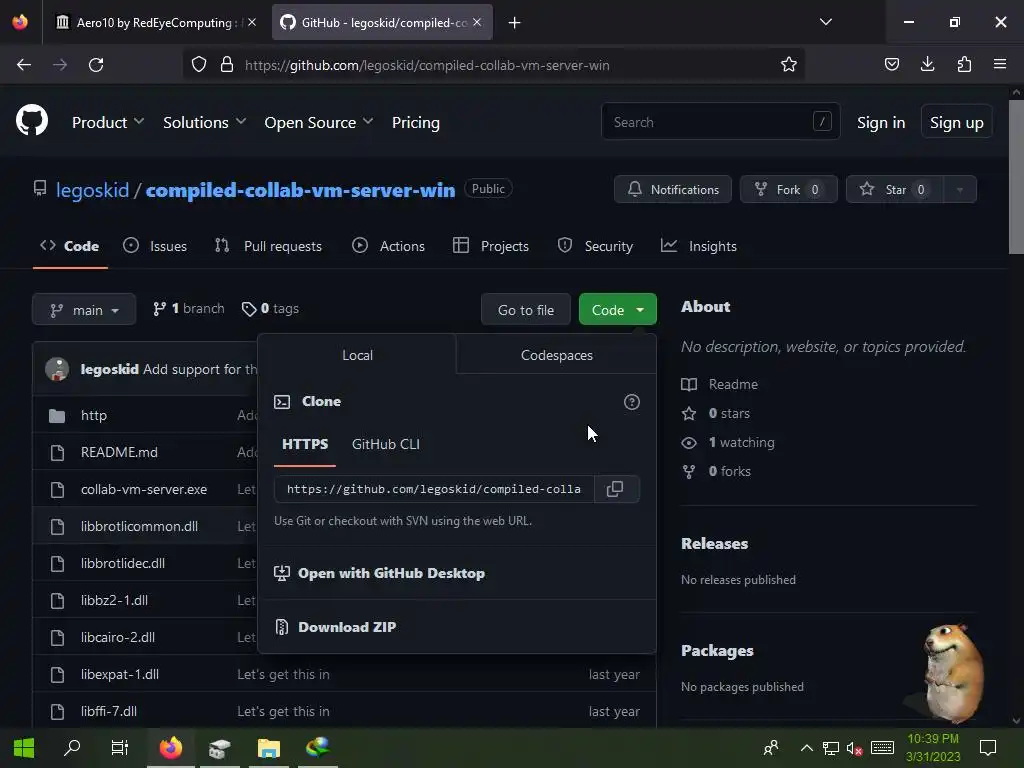Open Firefox downloads panel
This screenshot has height=768, width=1024.
click(x=927, y=64)
